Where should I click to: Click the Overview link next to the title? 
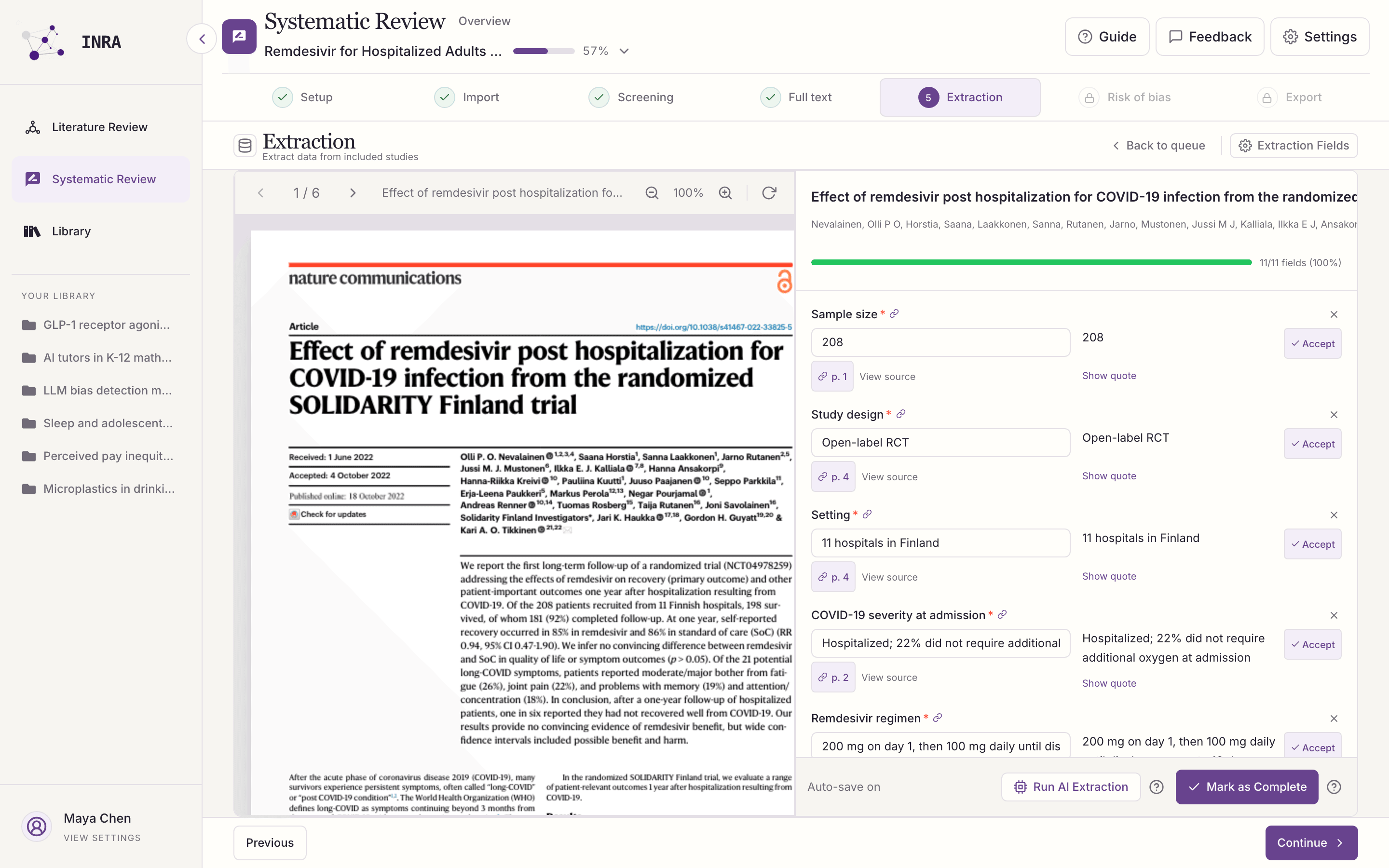pos(484,21)
